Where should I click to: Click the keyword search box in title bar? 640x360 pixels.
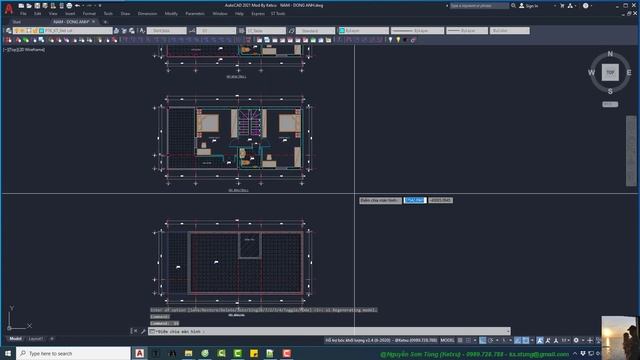click(x=479, y=6)
